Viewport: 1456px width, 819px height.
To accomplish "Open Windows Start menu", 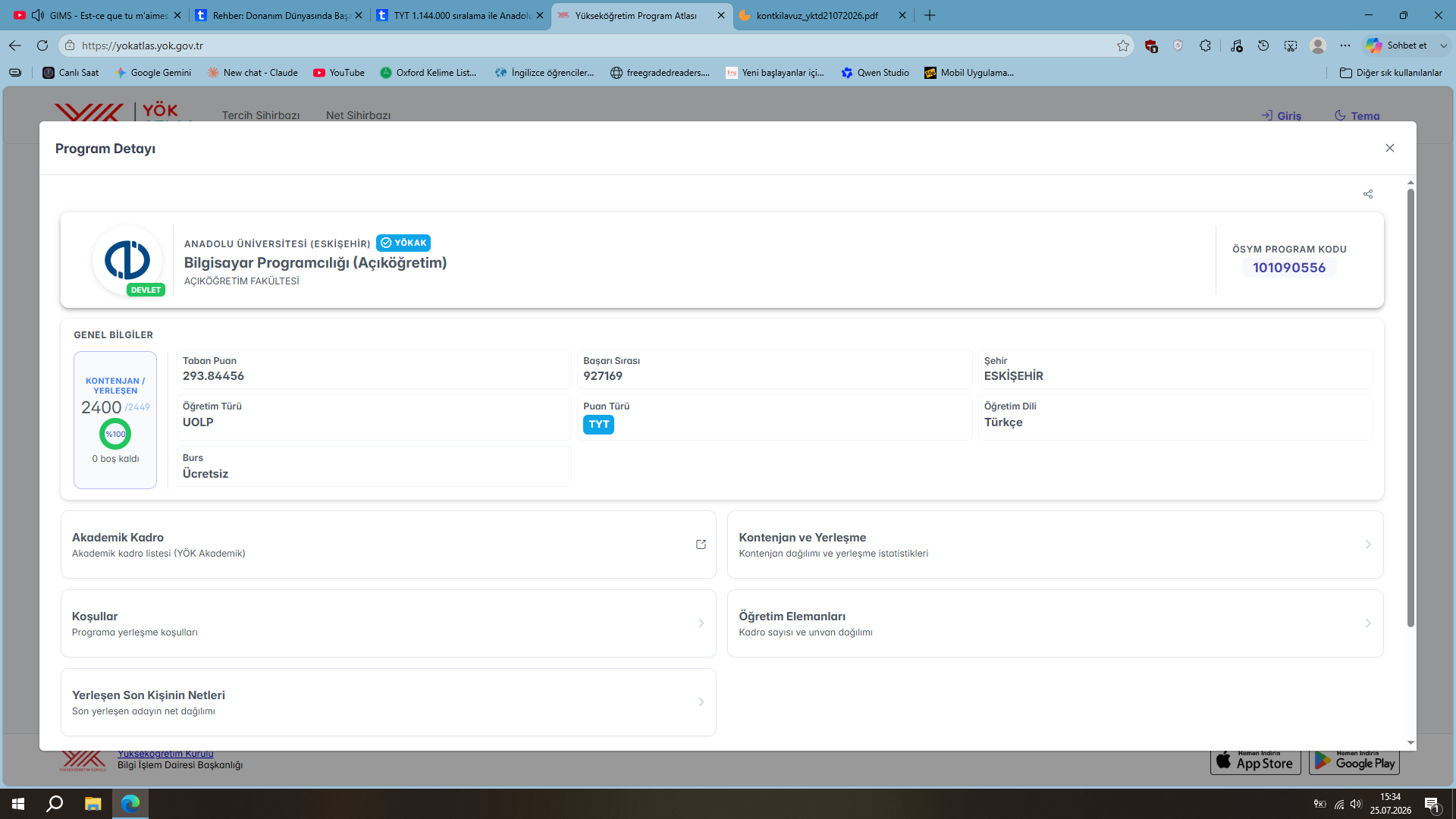I will tap(18, 804).
